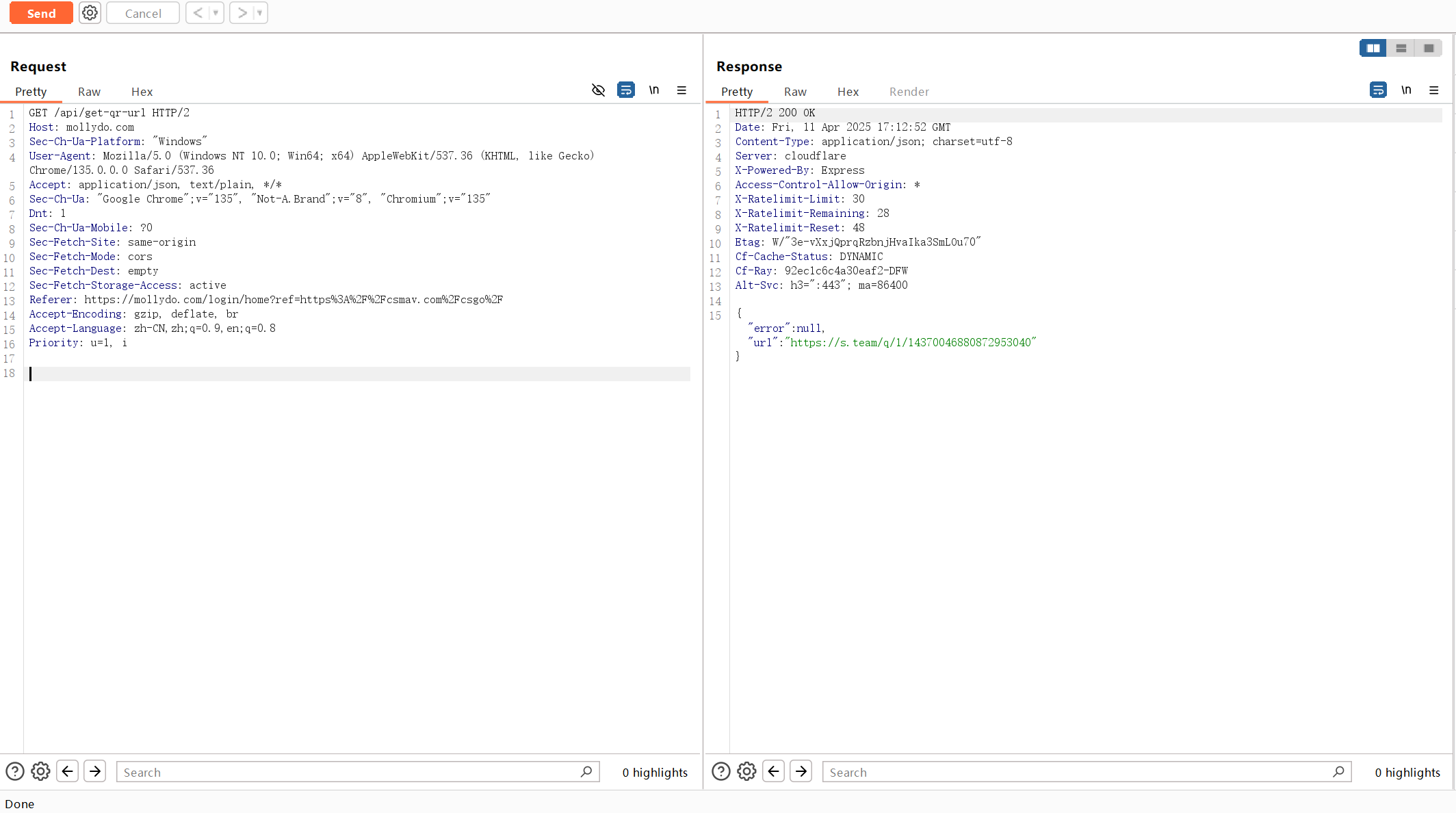Switch Request view to Raw tab
Screen dimensions: 1456x813
(x=89, y=92)
